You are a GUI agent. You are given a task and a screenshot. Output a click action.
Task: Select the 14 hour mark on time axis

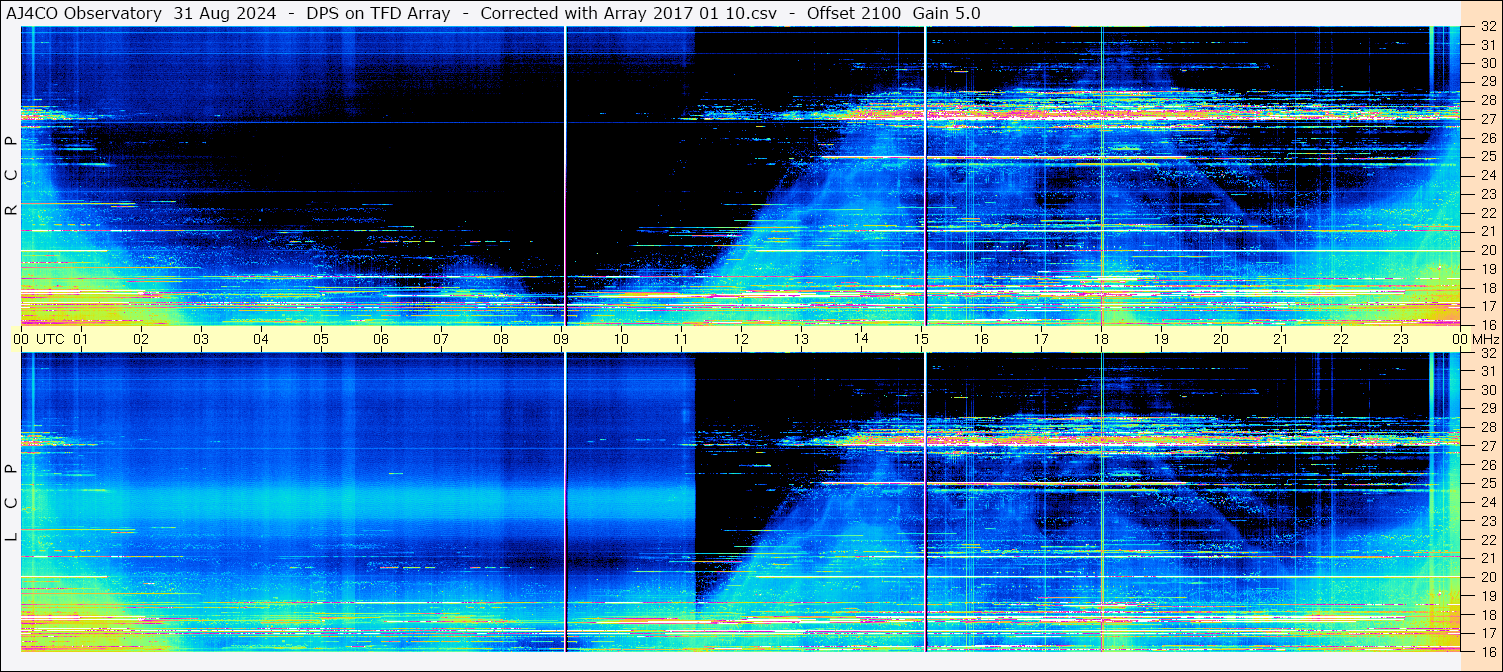[x=861, y=338]
